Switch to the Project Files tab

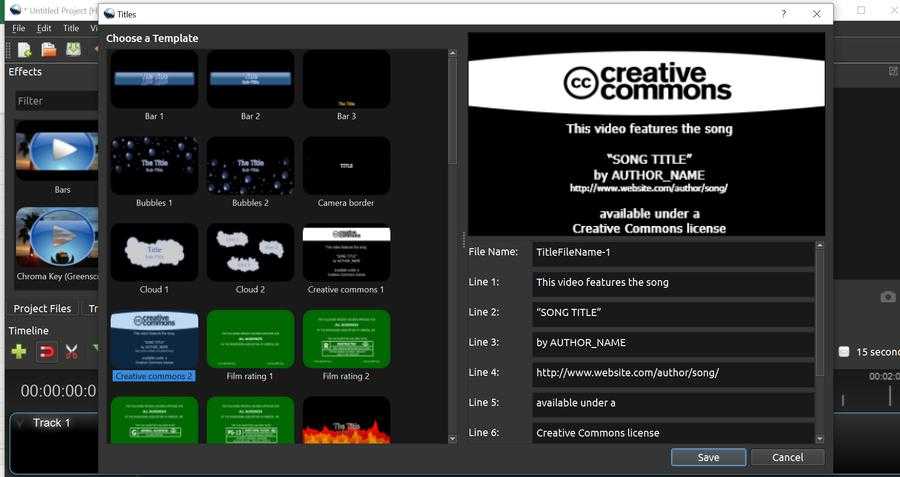(x=42, y=308)
